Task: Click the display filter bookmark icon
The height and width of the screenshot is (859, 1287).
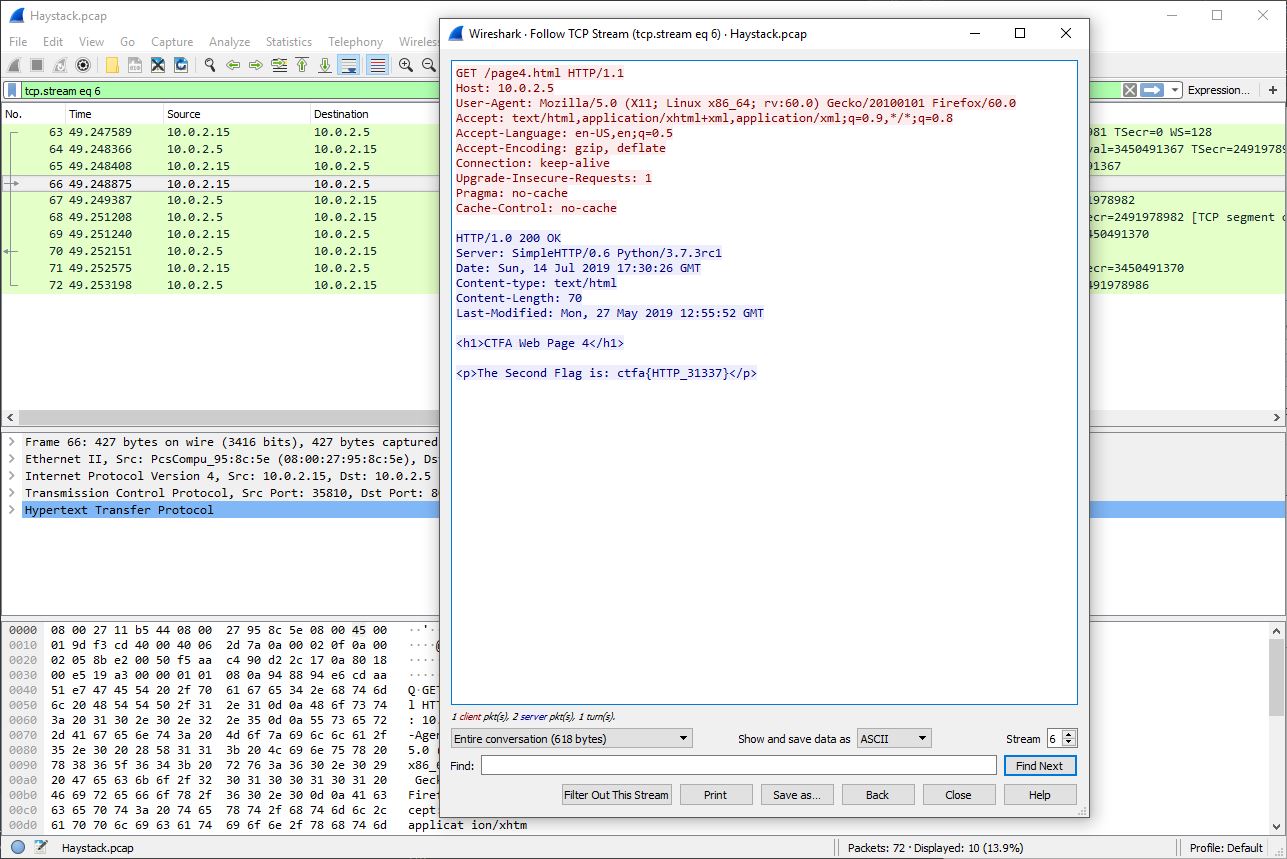Action: point(12,90)
